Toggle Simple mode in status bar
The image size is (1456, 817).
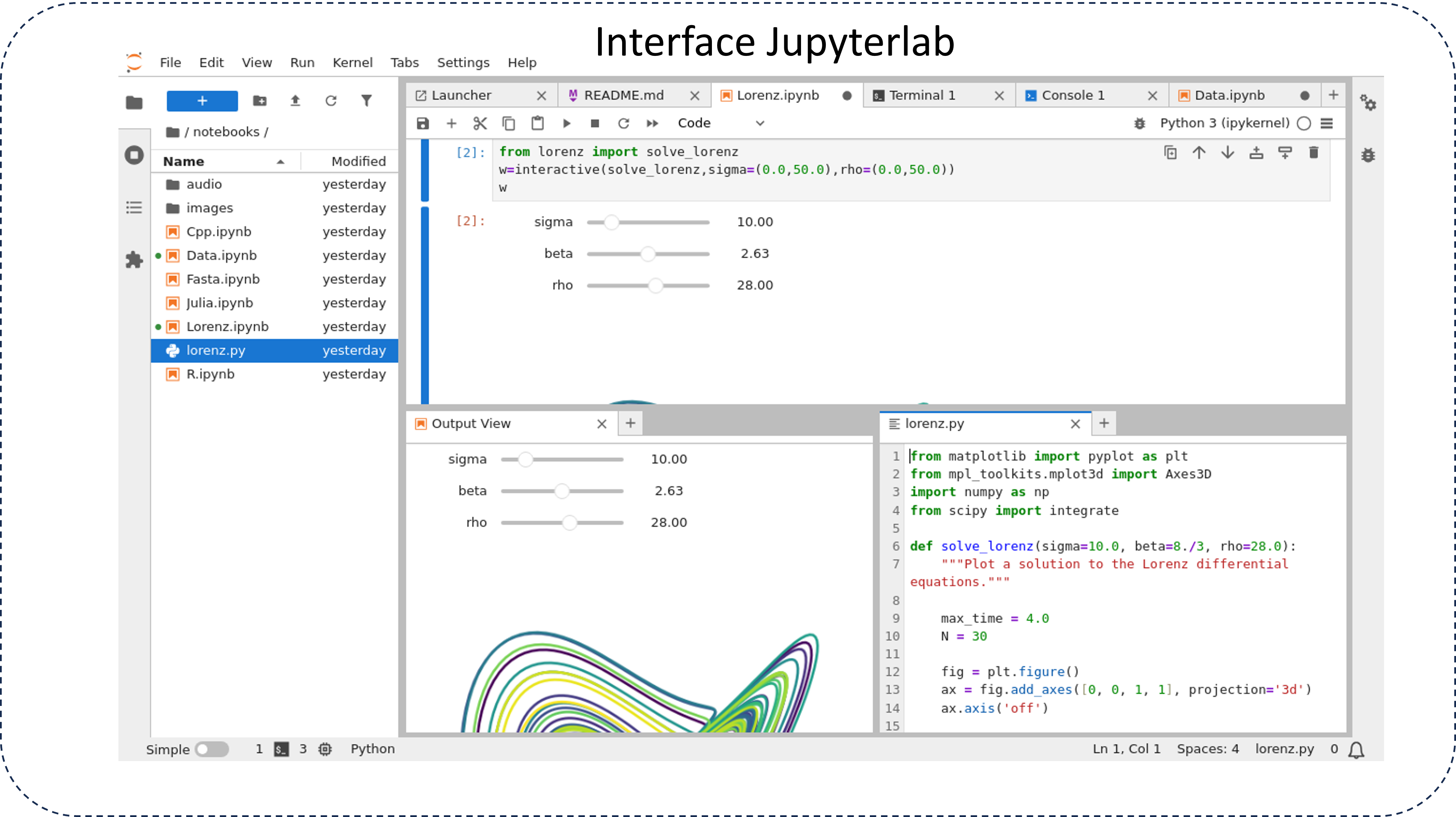(211, 749)
